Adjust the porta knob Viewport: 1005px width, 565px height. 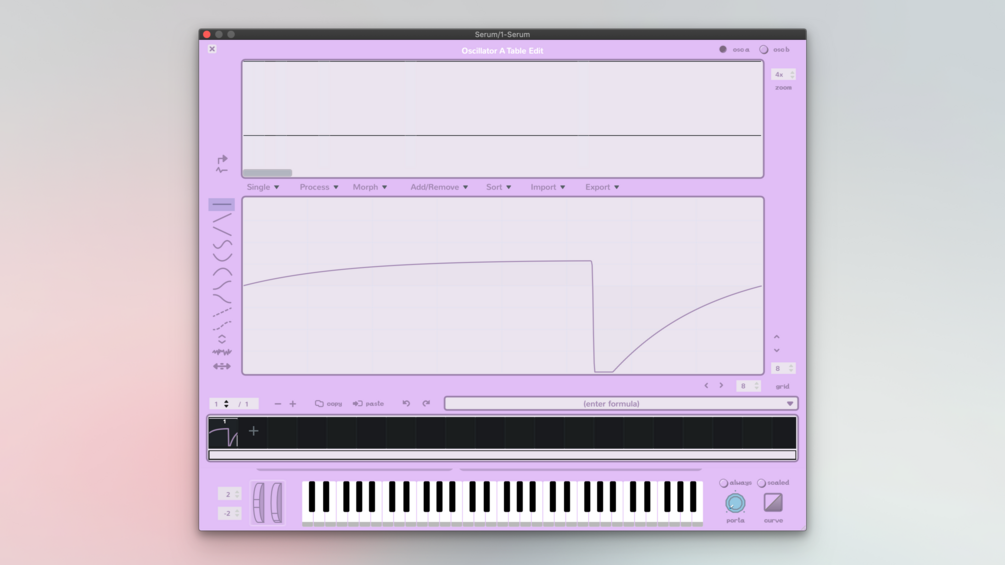pyautogui.click(x=735, y=503)
